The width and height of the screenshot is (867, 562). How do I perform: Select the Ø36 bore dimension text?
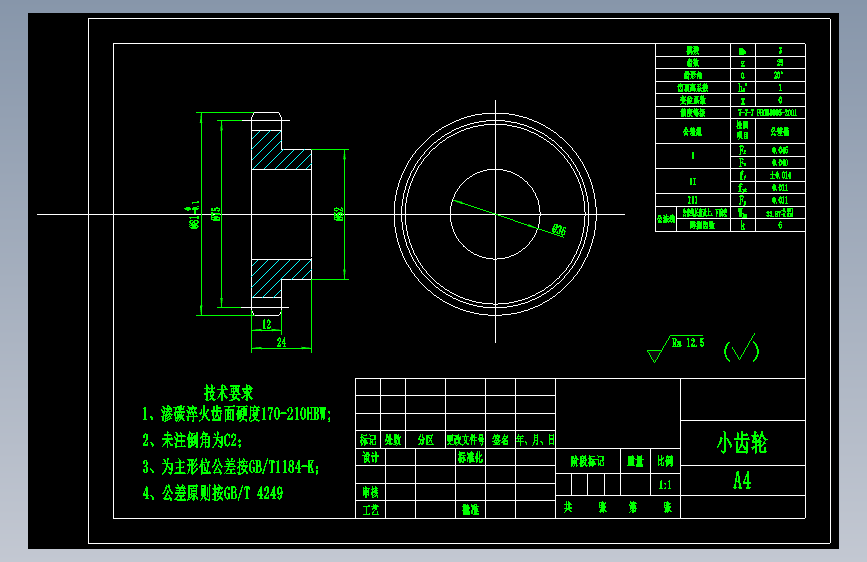(x=558, y=230)
